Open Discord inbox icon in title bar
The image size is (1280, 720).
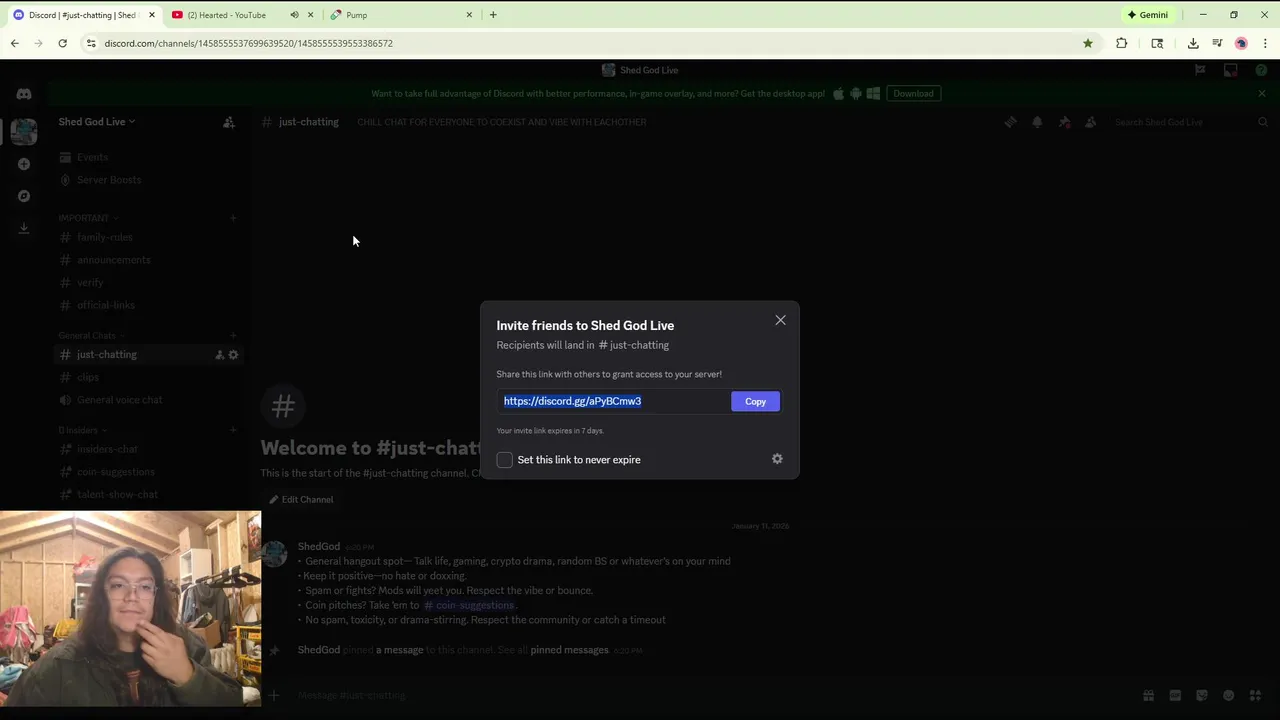click(1231, 70)
